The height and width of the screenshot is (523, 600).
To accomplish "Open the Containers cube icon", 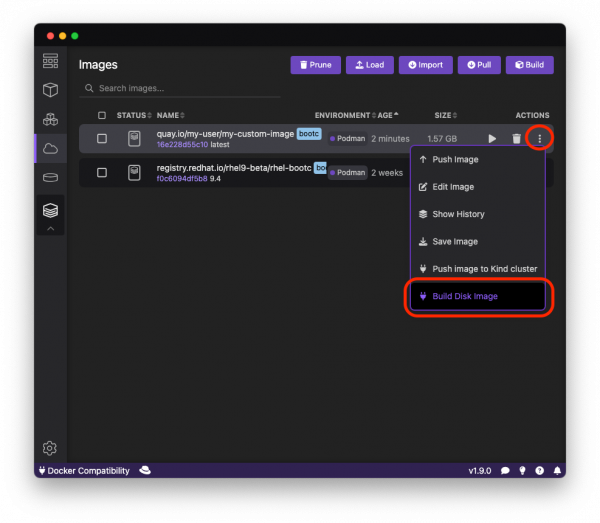I will tap(50, 90).
